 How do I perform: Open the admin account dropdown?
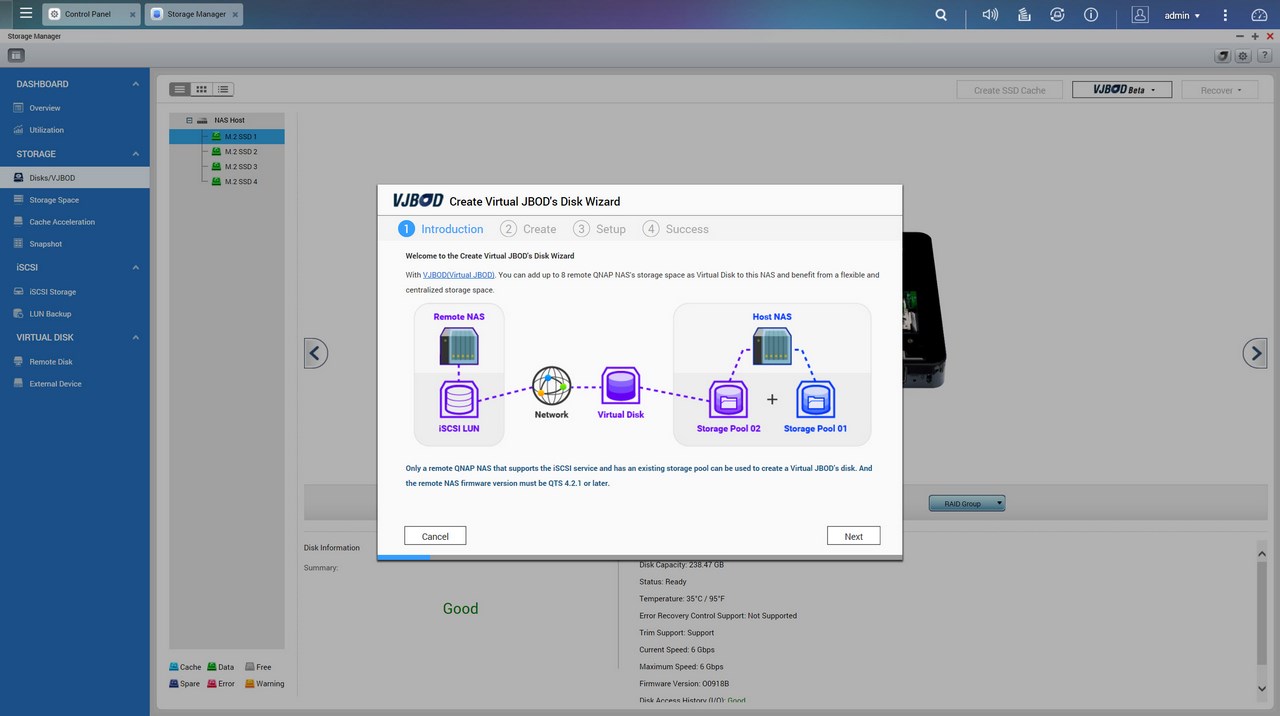[1182, 16]
